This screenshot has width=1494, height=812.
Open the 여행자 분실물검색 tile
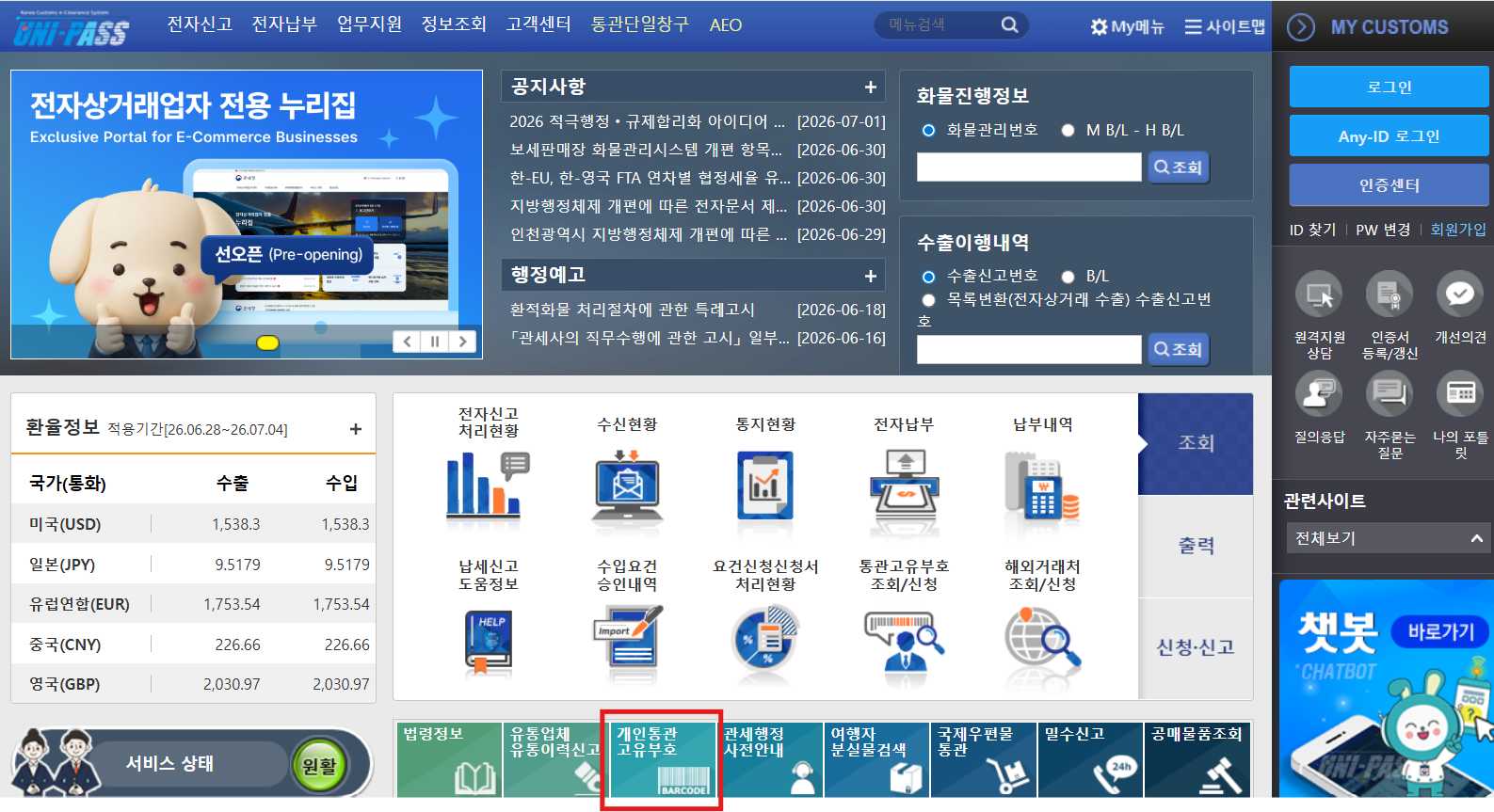coord(876,759)
